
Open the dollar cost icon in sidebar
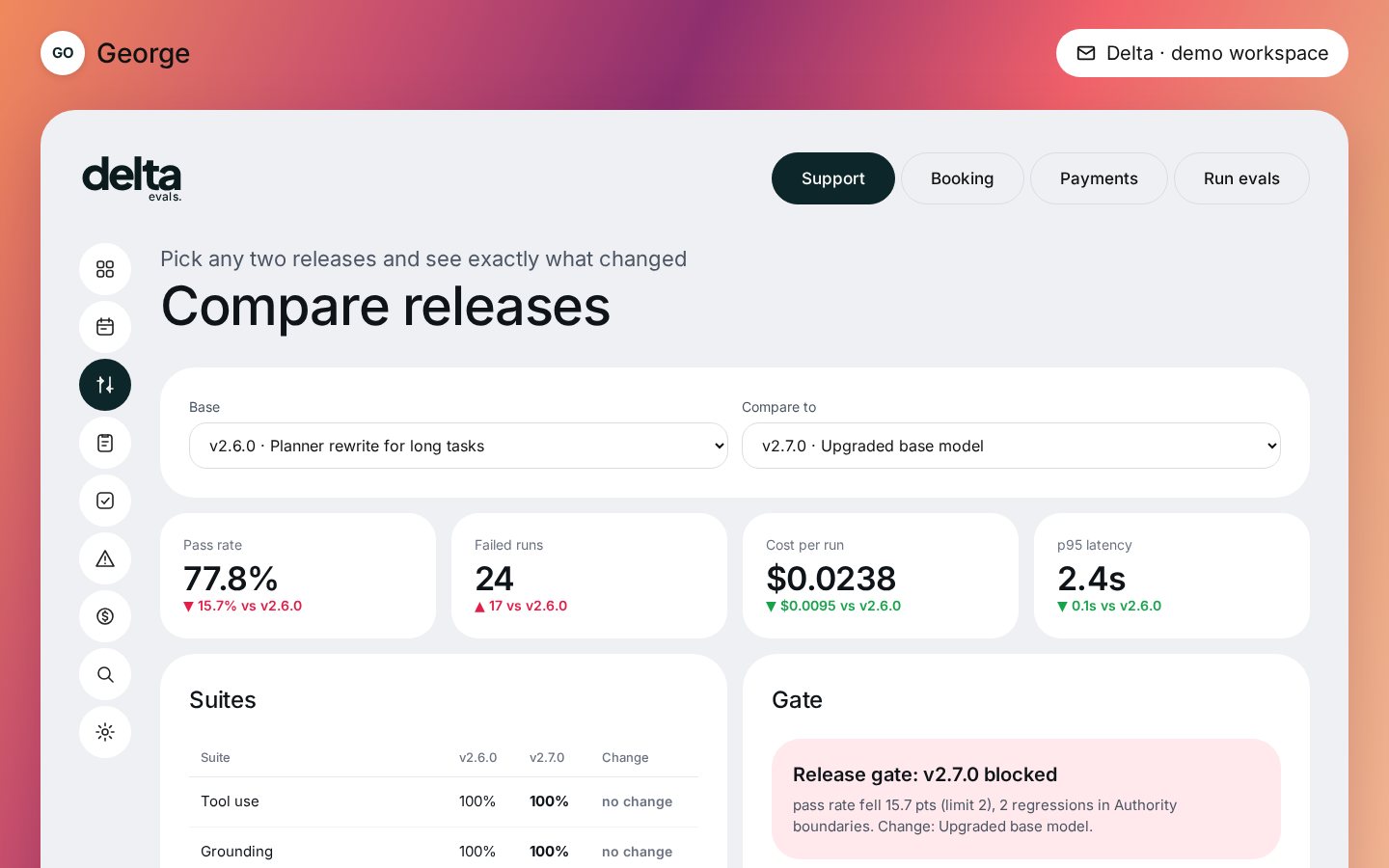[x=105, y=616]
